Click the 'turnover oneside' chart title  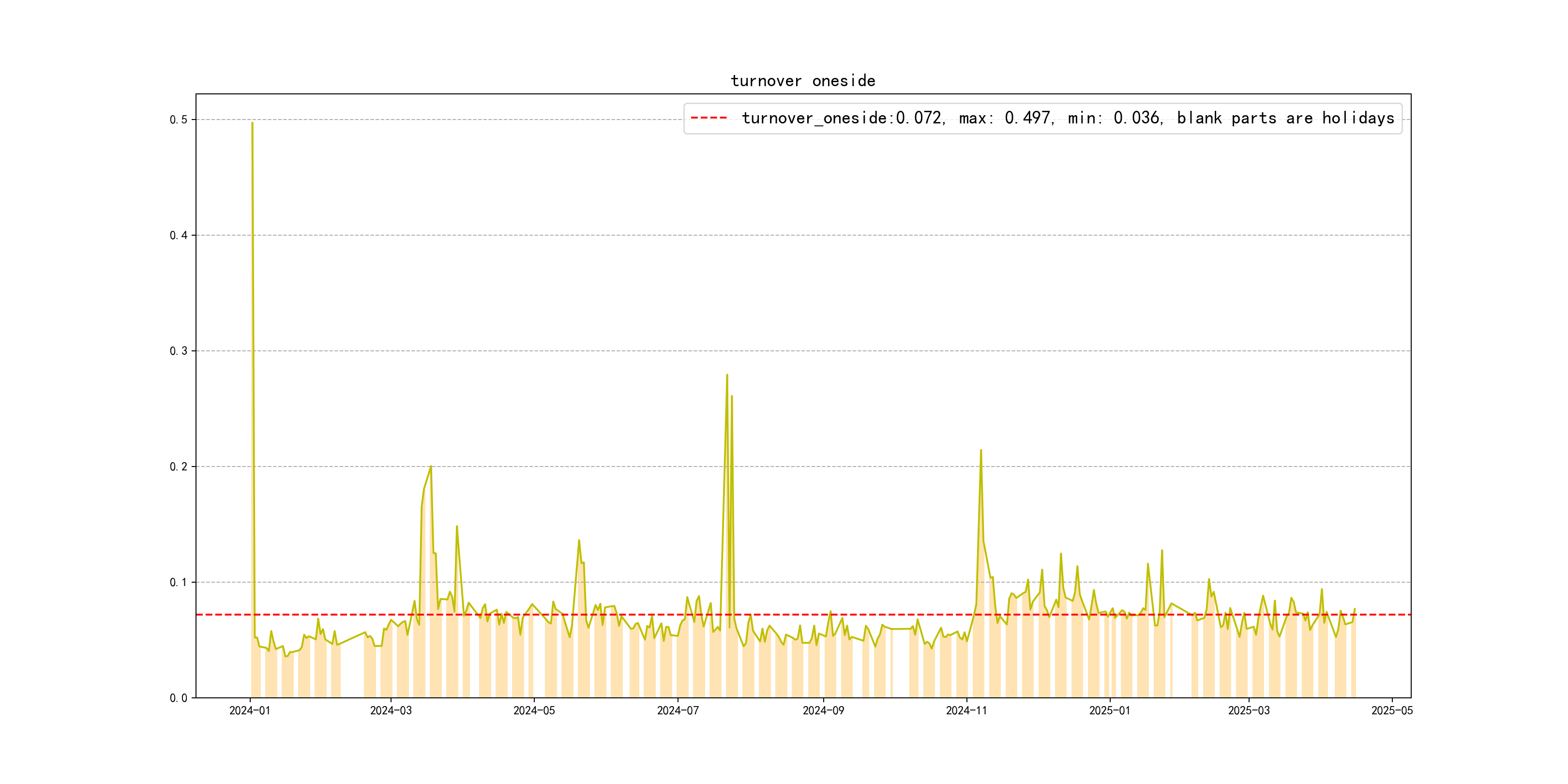click(x=803, y=81)
